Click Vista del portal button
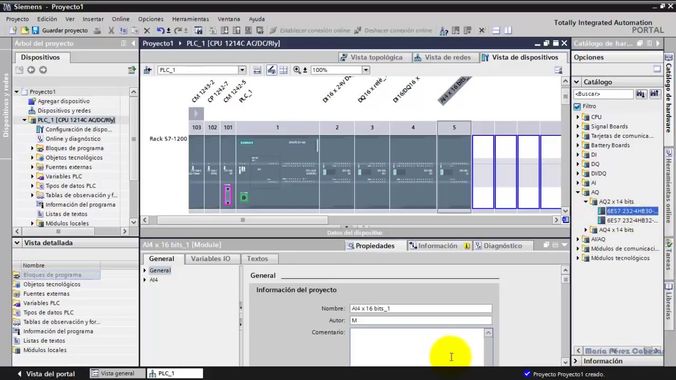676x380 pixels. click(46, 374)
